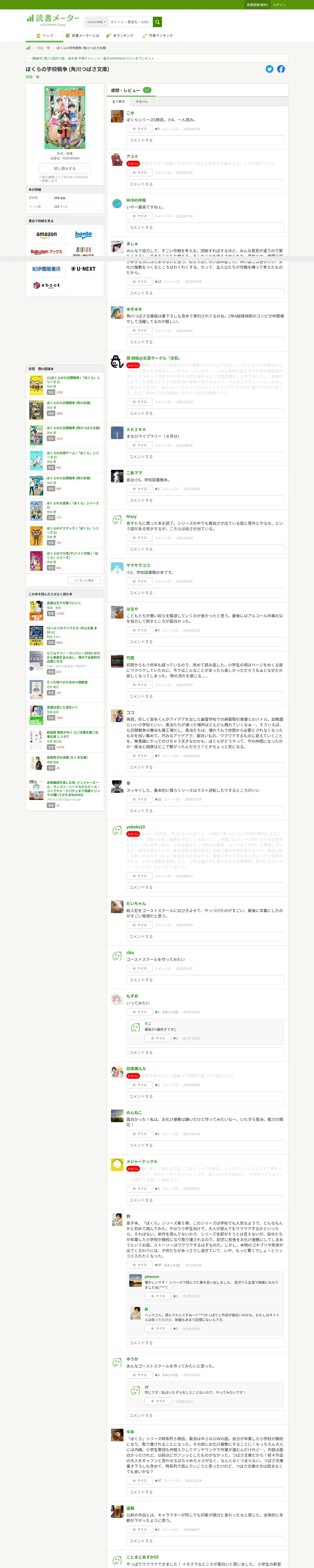Open the Rakuten ブックス store logo
This screenshot has width=314, height=1568.
coord(46,251)
